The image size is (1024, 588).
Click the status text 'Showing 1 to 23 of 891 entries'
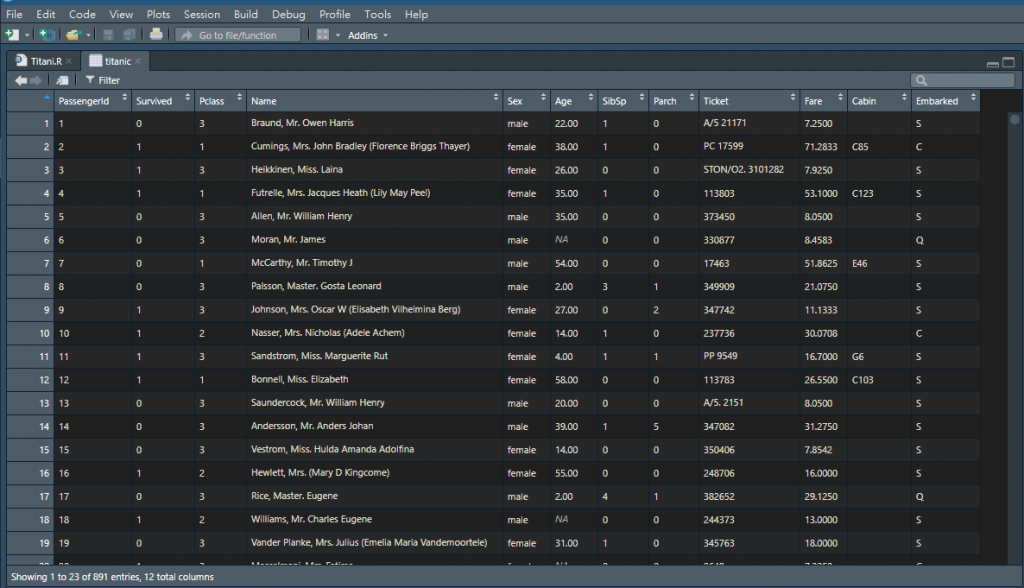pyautogui.click(x=75, y=577)
